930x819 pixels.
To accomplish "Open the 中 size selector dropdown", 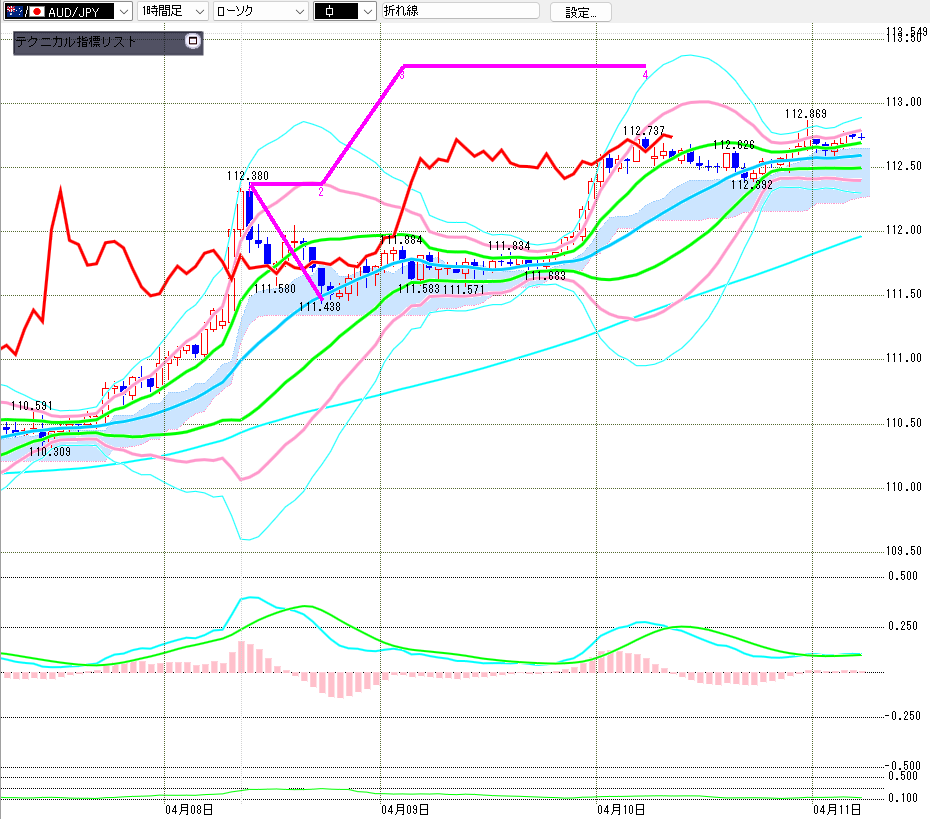I will 367,12.
